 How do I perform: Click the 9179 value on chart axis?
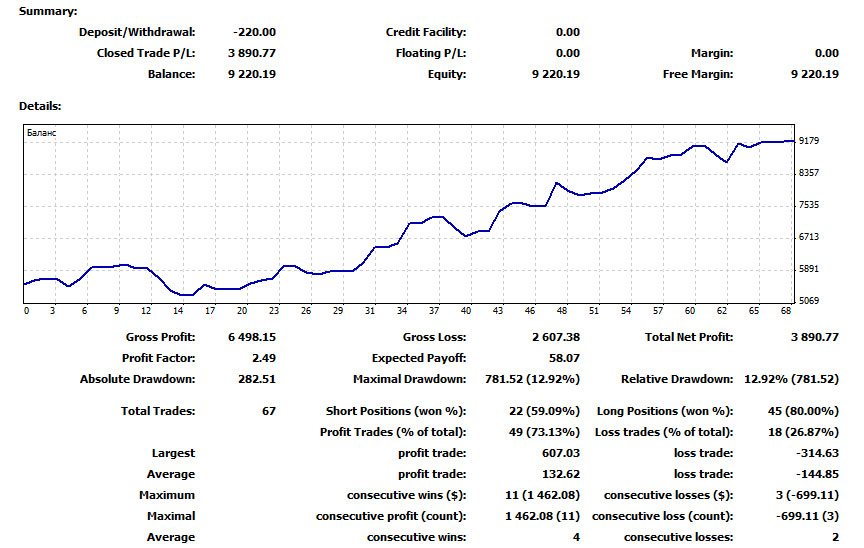[811, 141]
